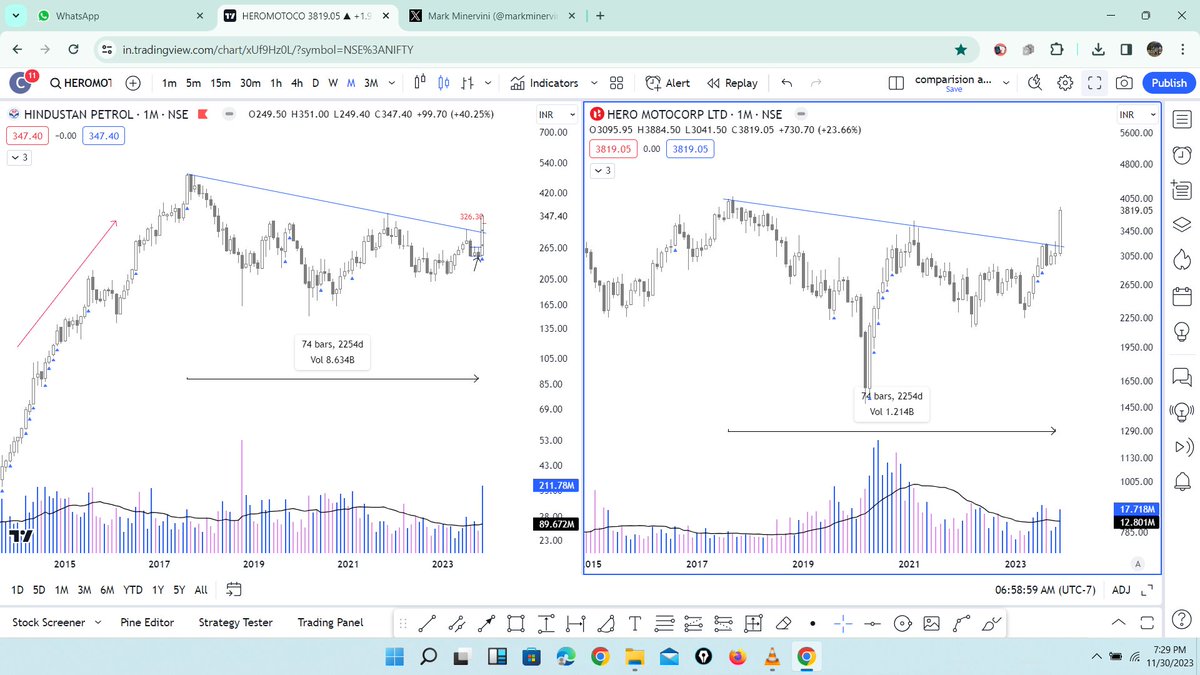Open VLC from the Windows taskbar

coord(770,657)
